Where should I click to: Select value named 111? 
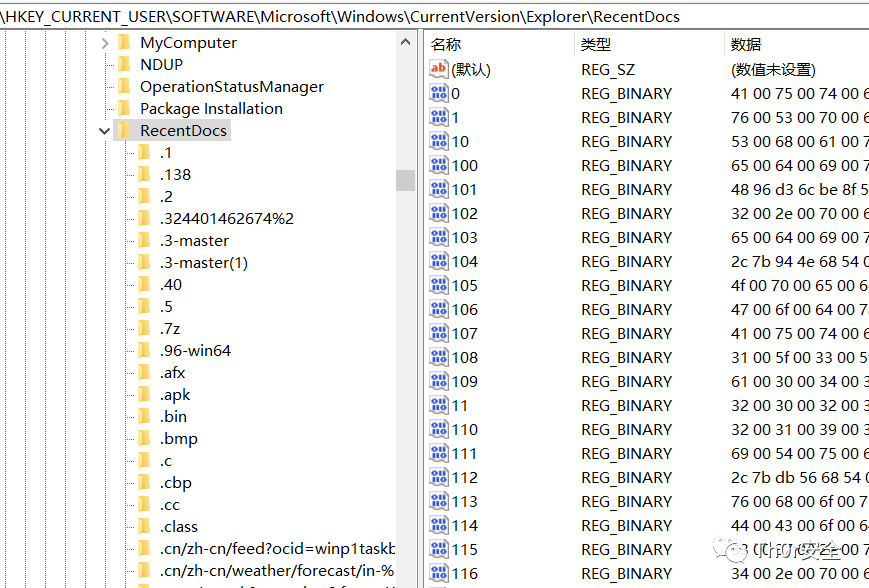[464, 453]
